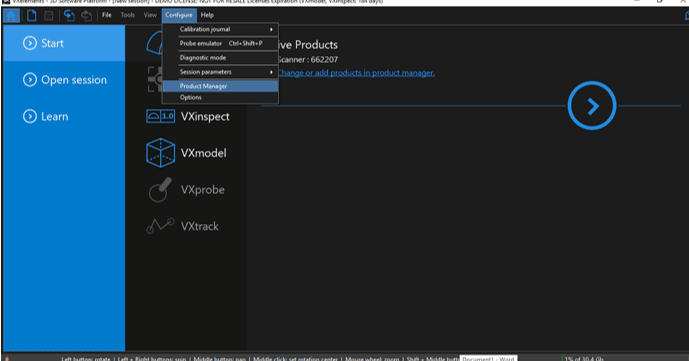Image resolution: width=689 pixels, height=361 pixels.
Task: Follow the change or add products link
Action: [x=356, y=73]
